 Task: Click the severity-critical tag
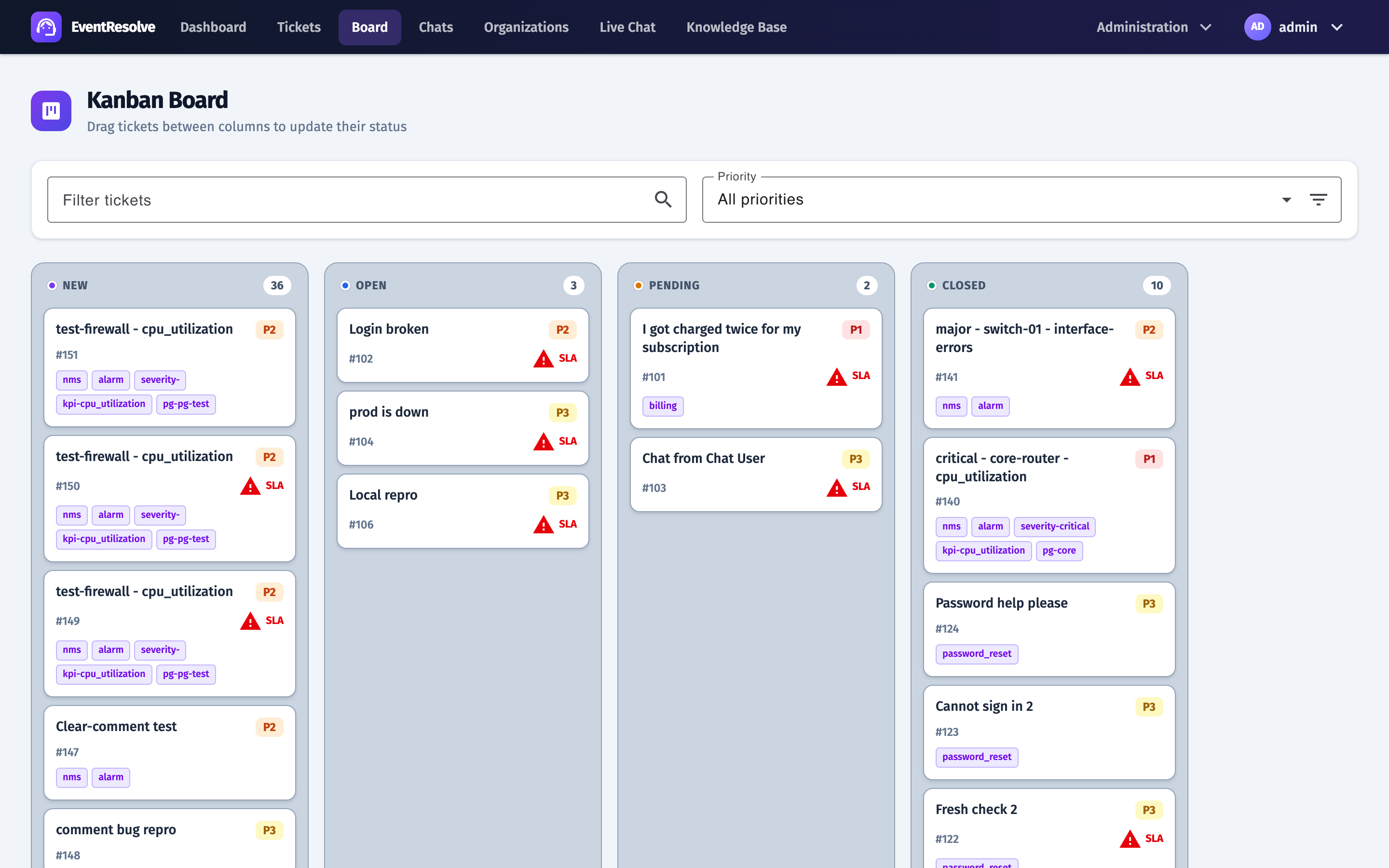point(1054,527)
